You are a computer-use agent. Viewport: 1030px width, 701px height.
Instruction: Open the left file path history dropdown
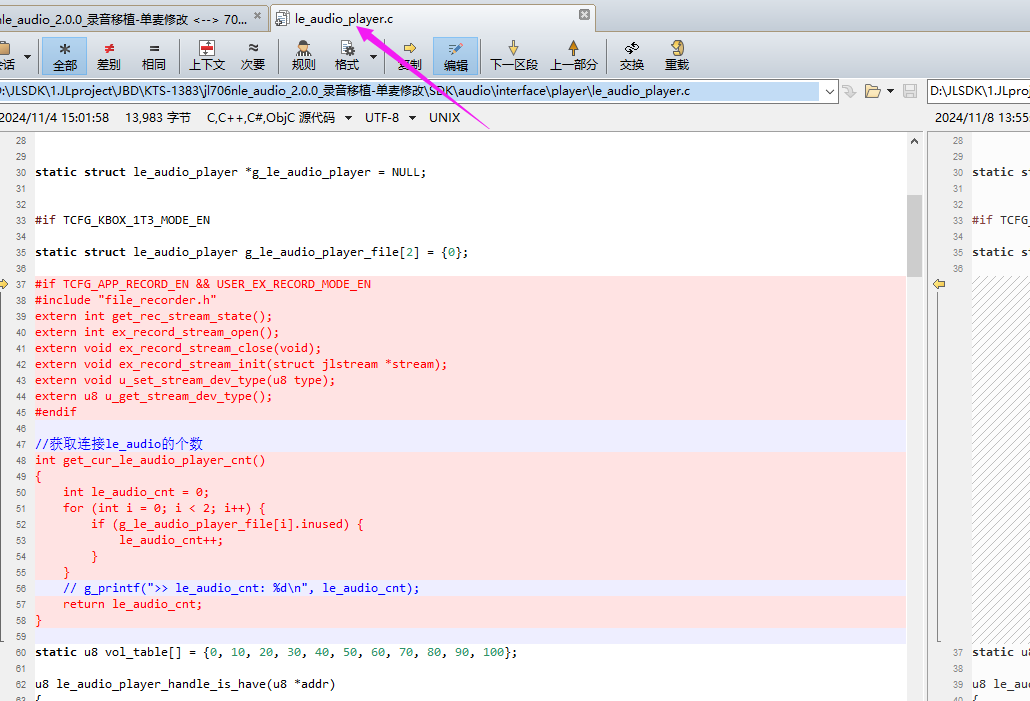[x=830, y=91]
